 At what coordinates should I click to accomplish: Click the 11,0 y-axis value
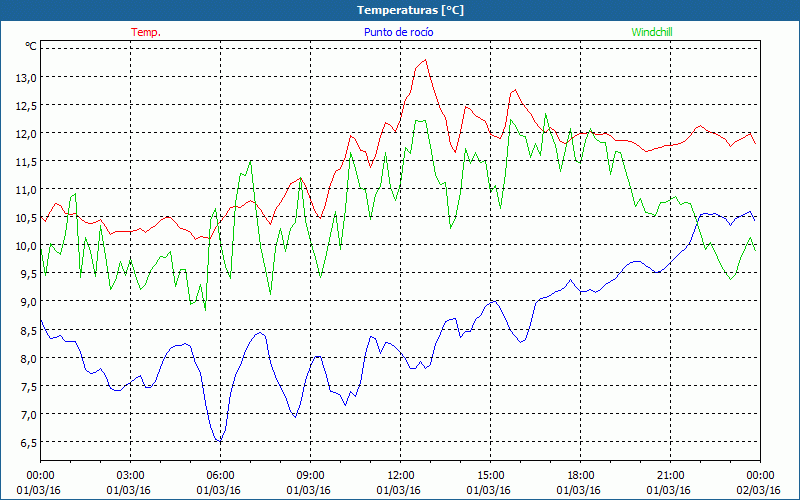pyautogui.click(x=27, y=190)
